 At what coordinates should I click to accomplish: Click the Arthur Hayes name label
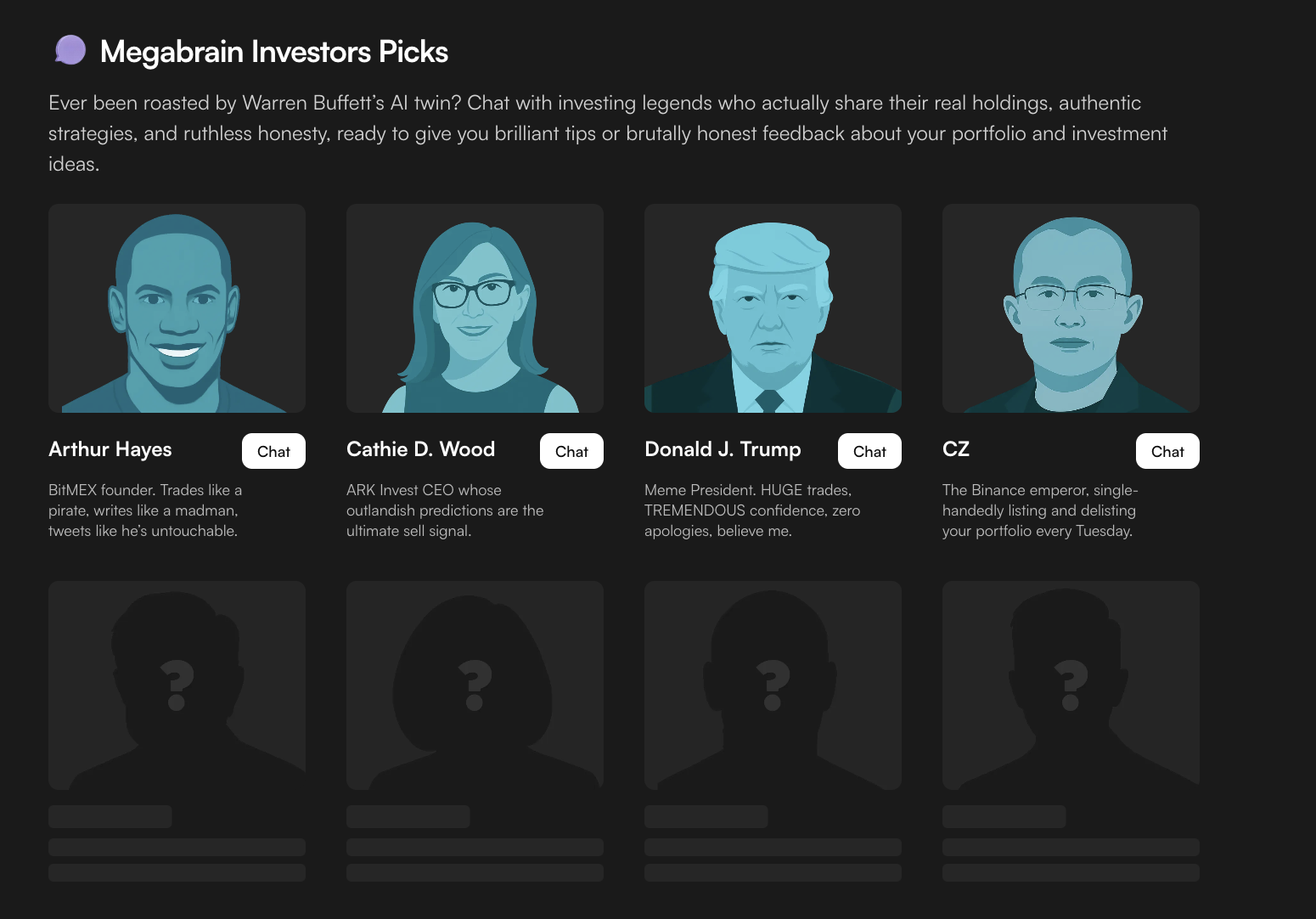110,449
